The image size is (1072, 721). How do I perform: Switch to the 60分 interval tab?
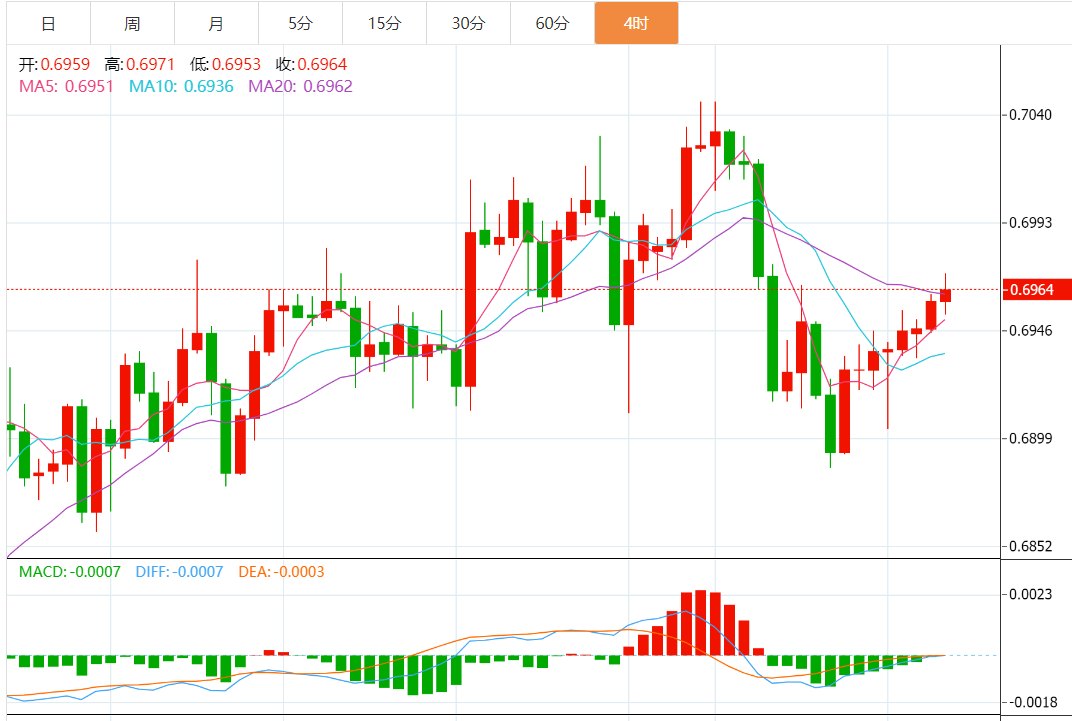tap(552, 23)
